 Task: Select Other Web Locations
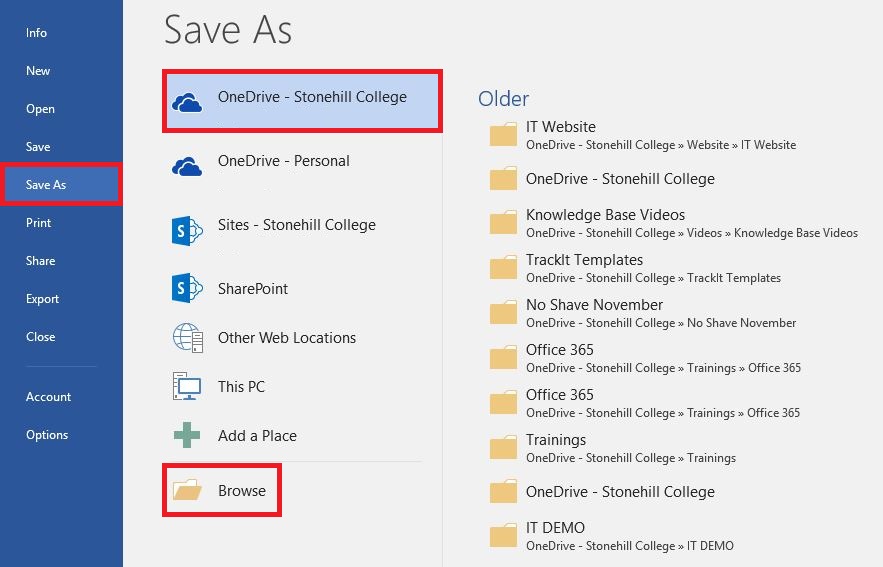[x=302, y=338]
